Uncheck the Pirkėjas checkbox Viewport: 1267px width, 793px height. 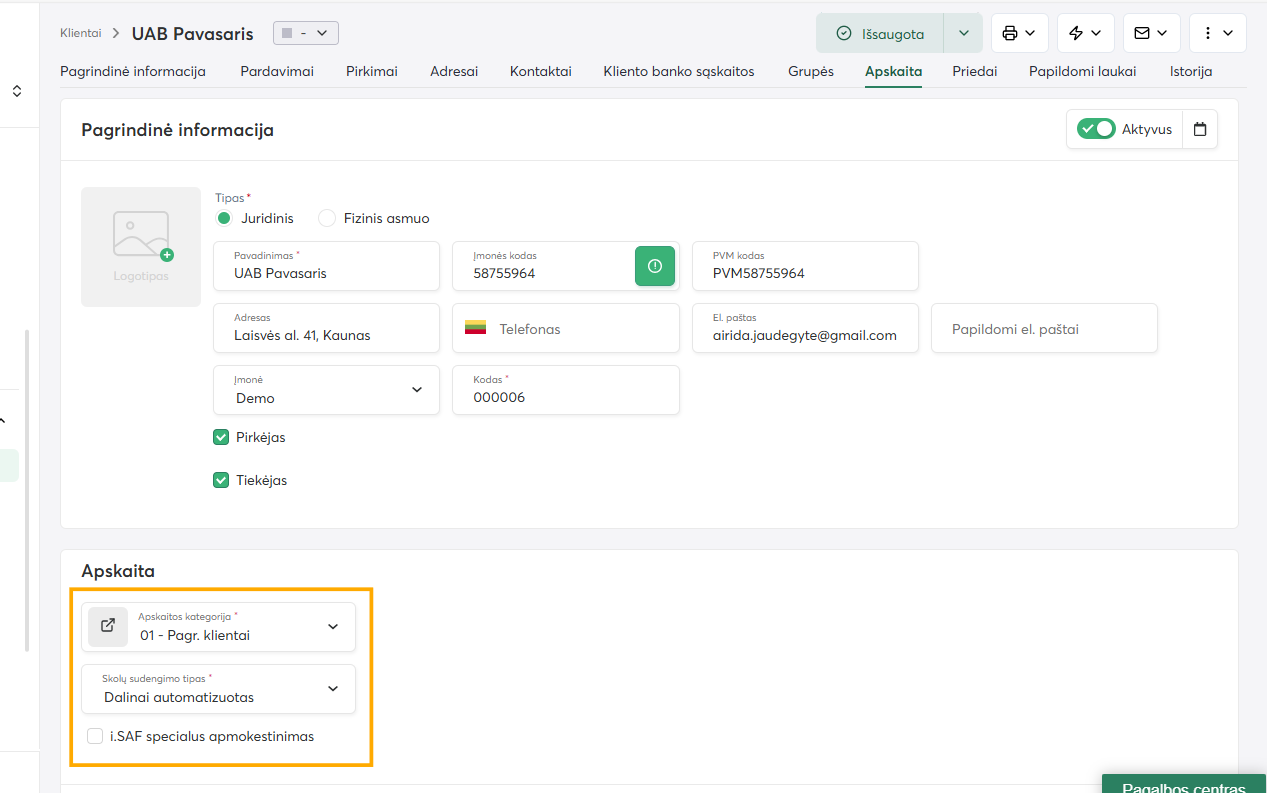(x=222, y=437)
